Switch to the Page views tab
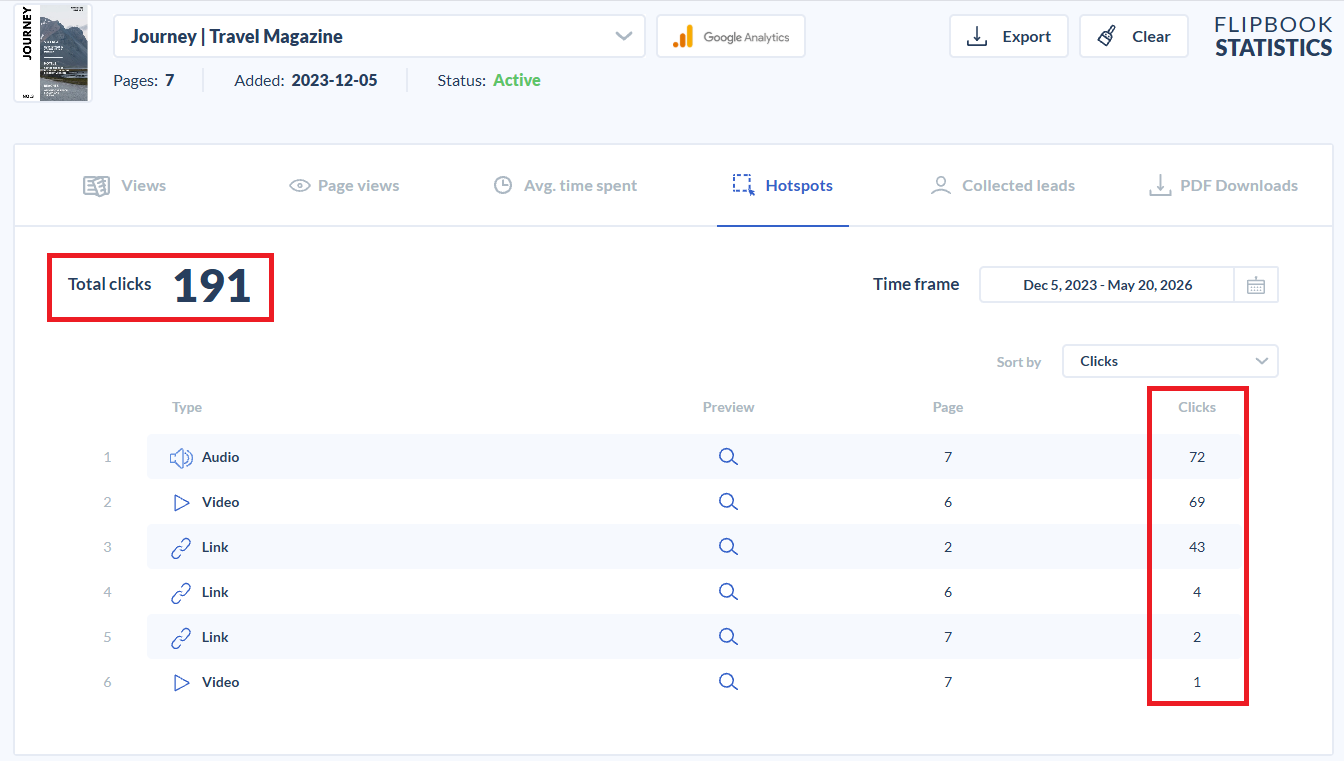 click(x=344, y=186)
